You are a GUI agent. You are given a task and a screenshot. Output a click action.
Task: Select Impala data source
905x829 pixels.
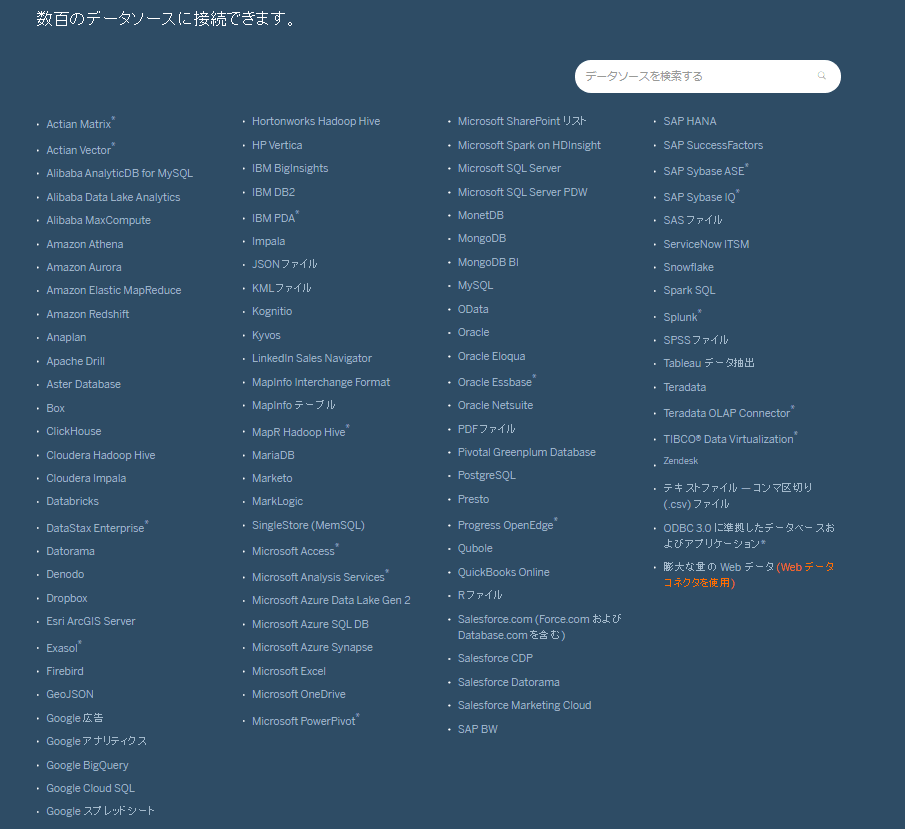click(268, 241)
